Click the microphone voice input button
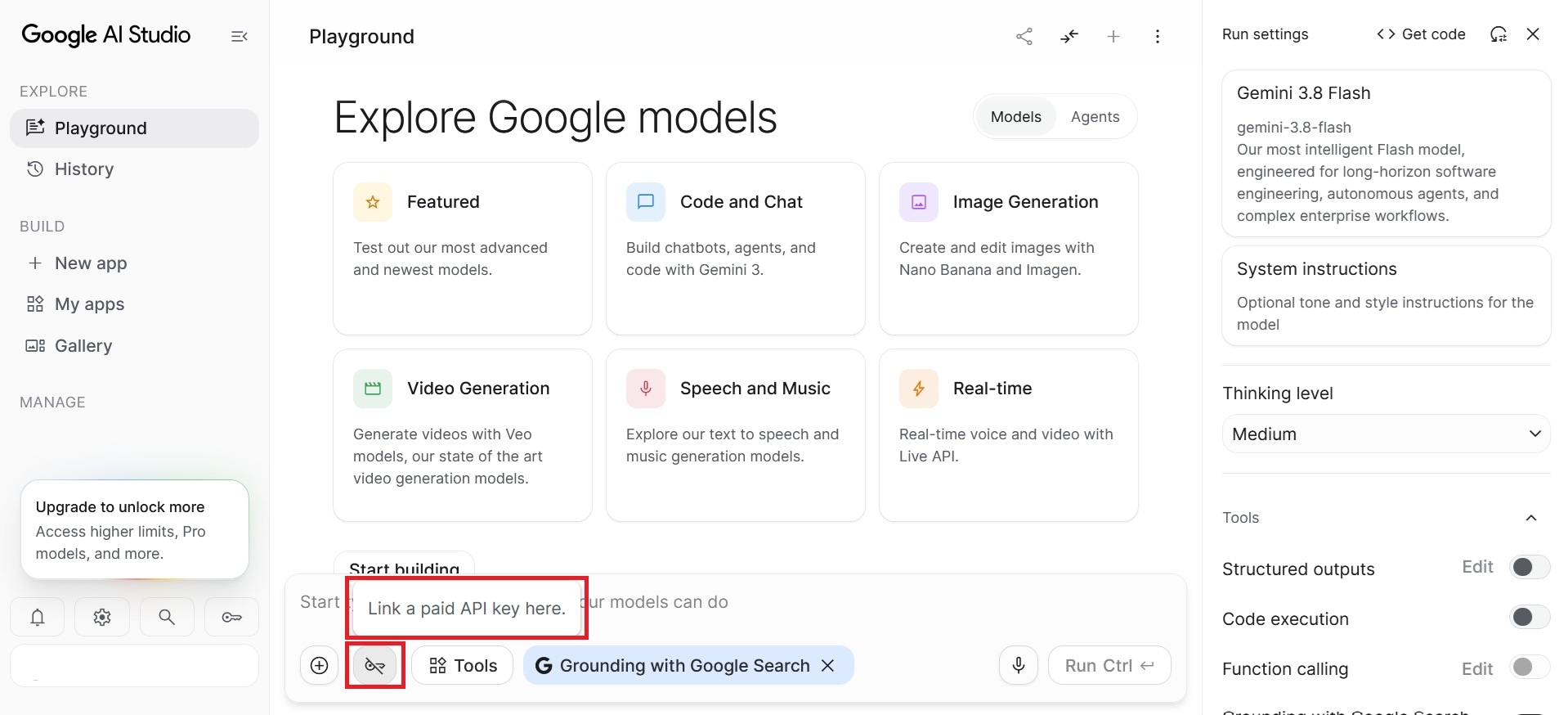1568x715 pixels. 1019,666
